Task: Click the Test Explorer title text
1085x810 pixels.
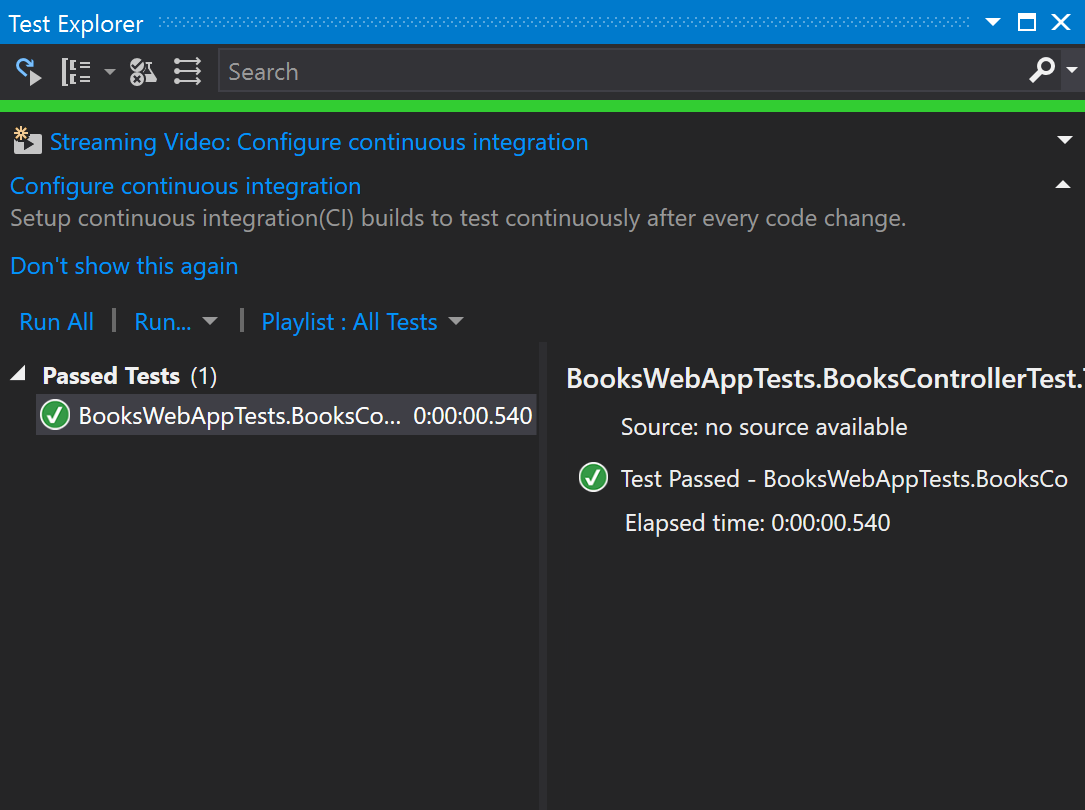Action: pos(75,24)
